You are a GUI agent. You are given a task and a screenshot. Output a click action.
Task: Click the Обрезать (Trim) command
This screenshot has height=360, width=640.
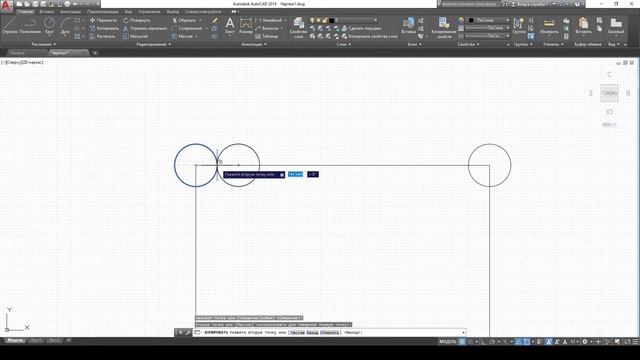pyautogui.click(x=184, y=20)
